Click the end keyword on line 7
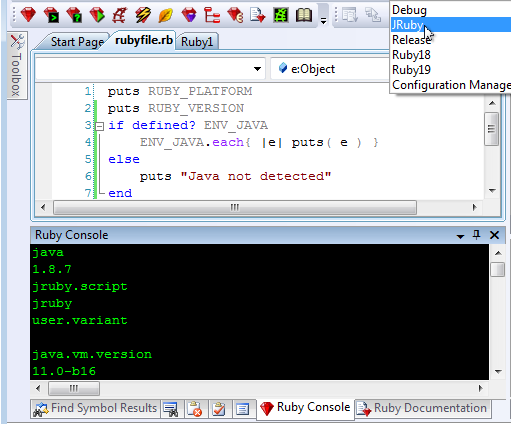511x424 pixels. [120, 193]
